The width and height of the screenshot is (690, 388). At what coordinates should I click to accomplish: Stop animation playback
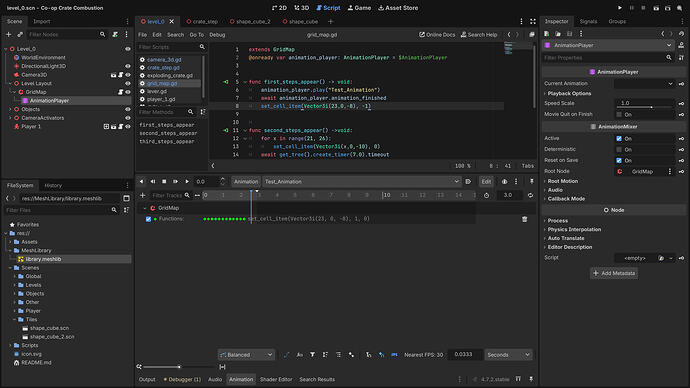click(x=164, y=181)
